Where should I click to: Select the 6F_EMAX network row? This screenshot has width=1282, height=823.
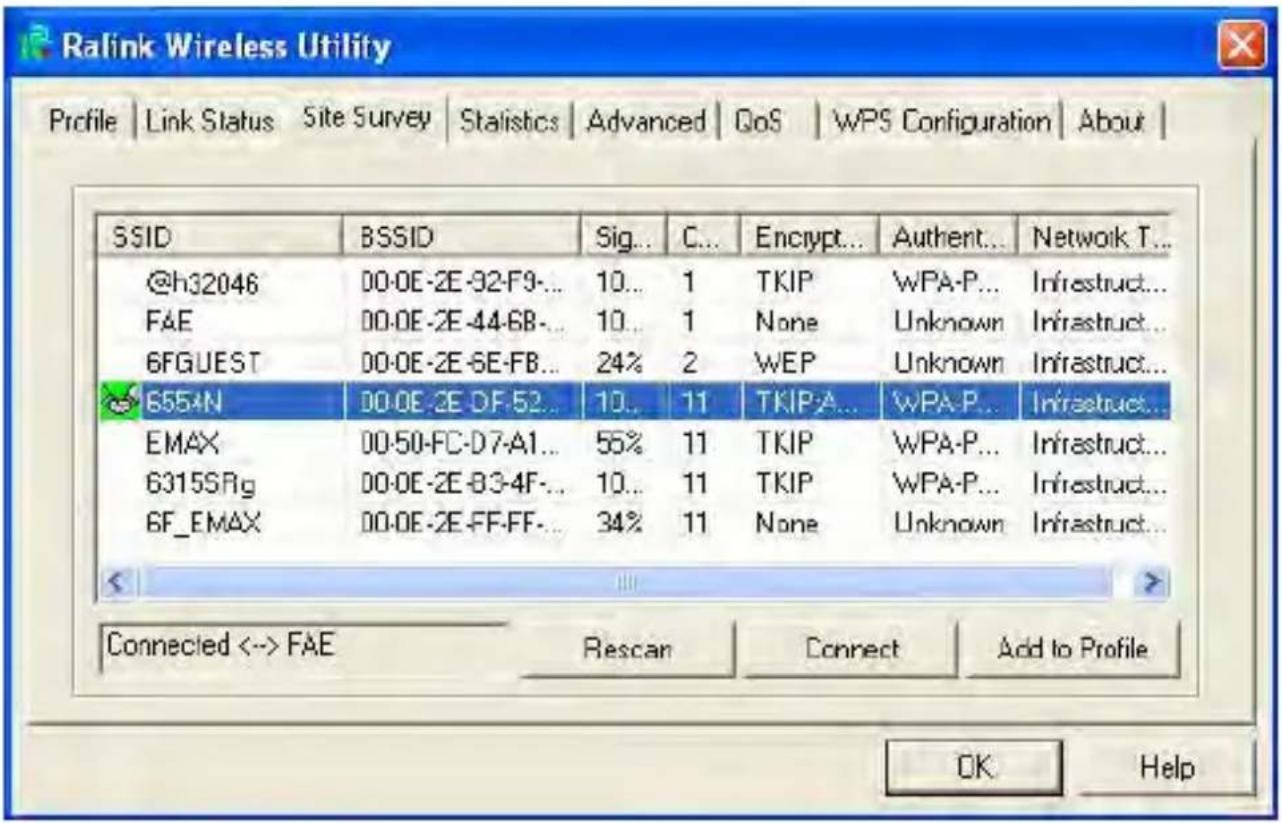click(x=635, y=523)
